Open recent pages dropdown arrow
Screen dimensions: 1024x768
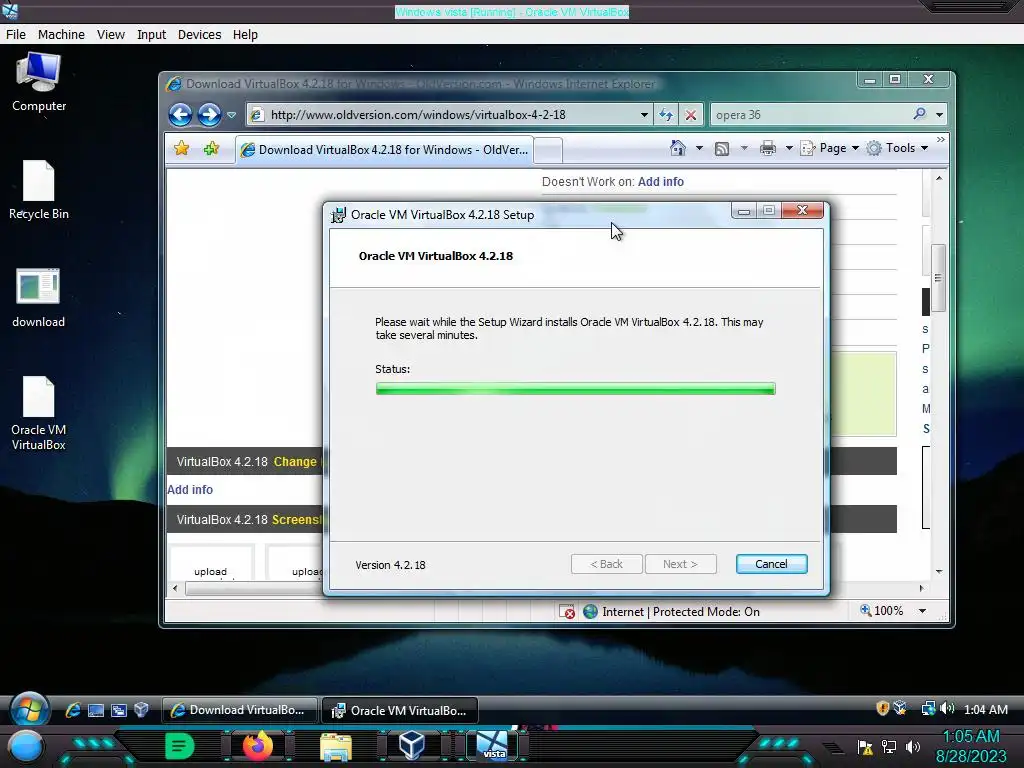[231, 115]
